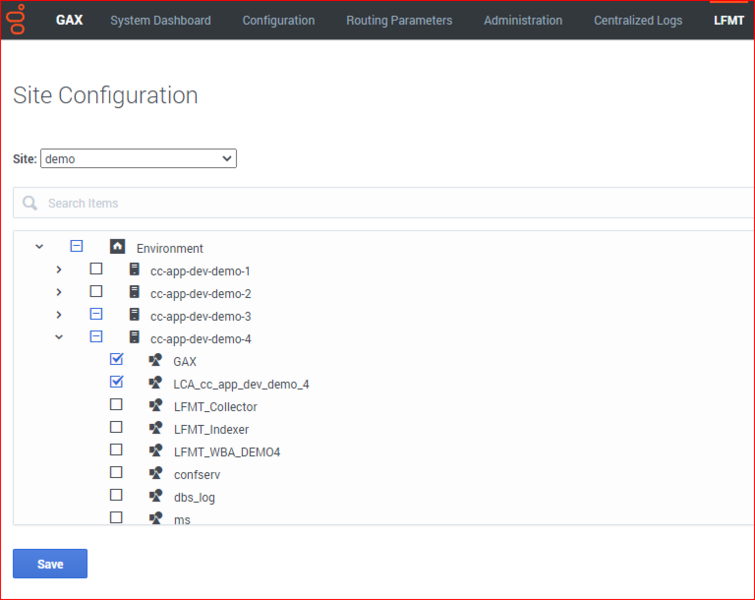Click the cc-app-dev-demo-4 server icon
The height and width of the screenshot is (600, 755).
point(134,337)
